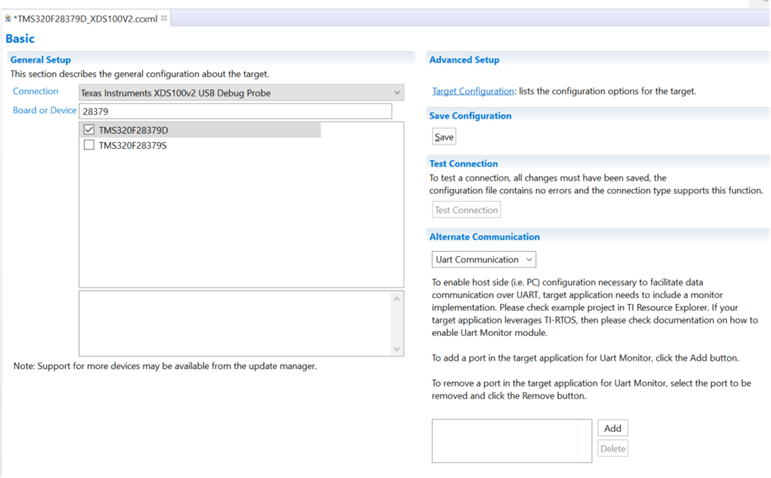Open the Uart Communication dropdown
The width and height of the screenshot is (771, 478).
(484, 260)
